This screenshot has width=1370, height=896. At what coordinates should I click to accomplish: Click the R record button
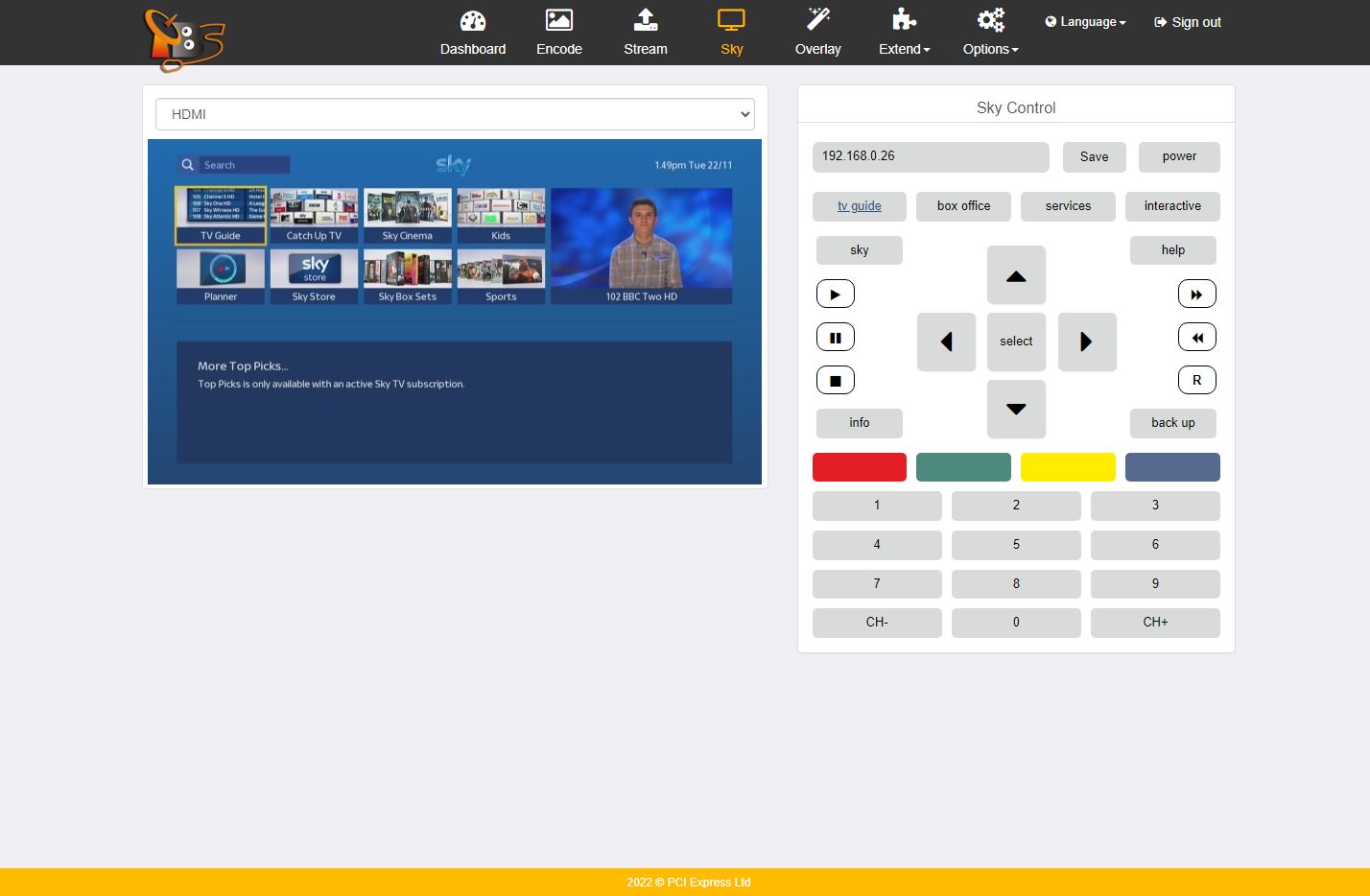1197,381
